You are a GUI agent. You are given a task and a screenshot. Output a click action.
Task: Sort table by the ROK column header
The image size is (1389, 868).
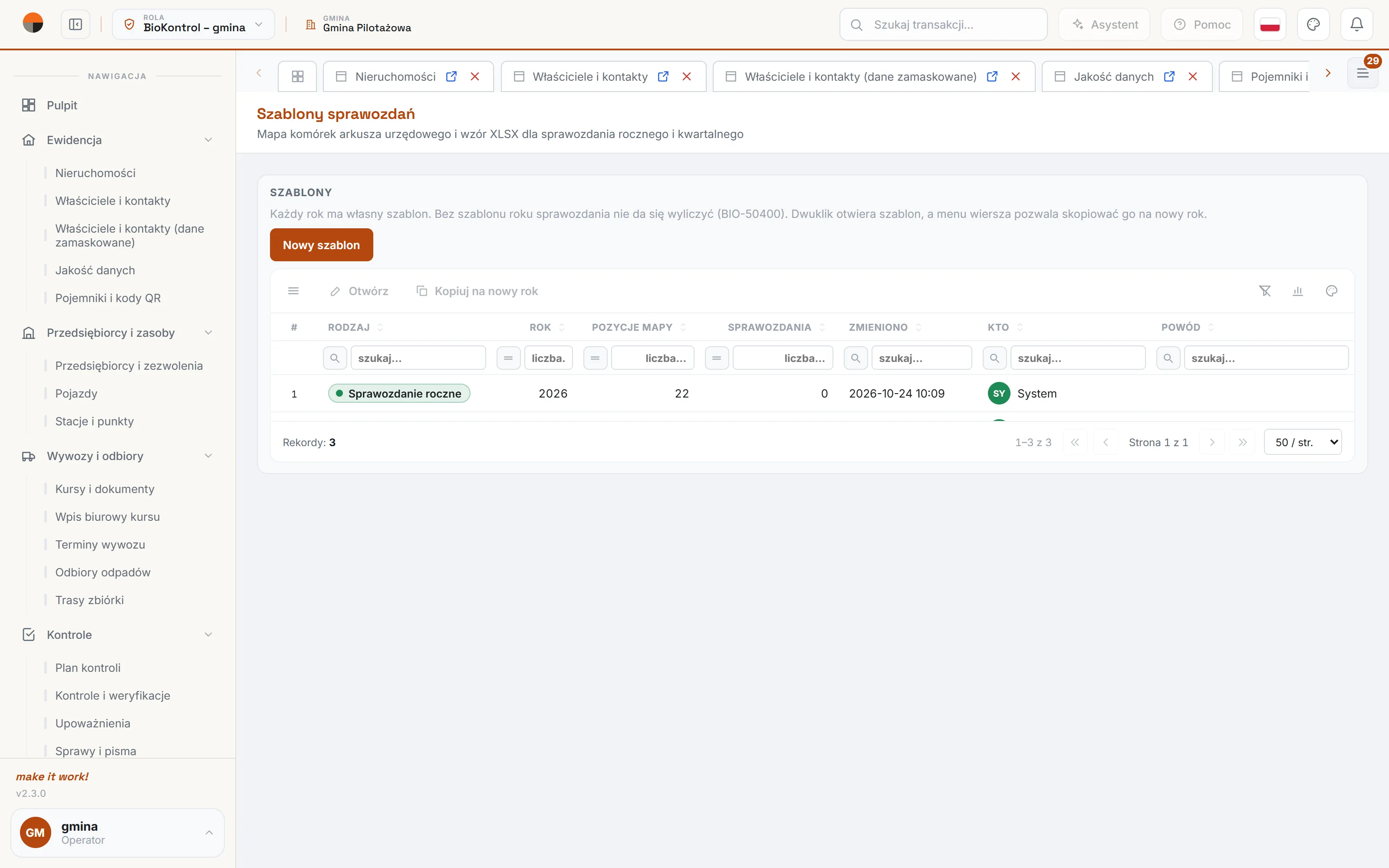pyautogui.click(x=540, y=327)
